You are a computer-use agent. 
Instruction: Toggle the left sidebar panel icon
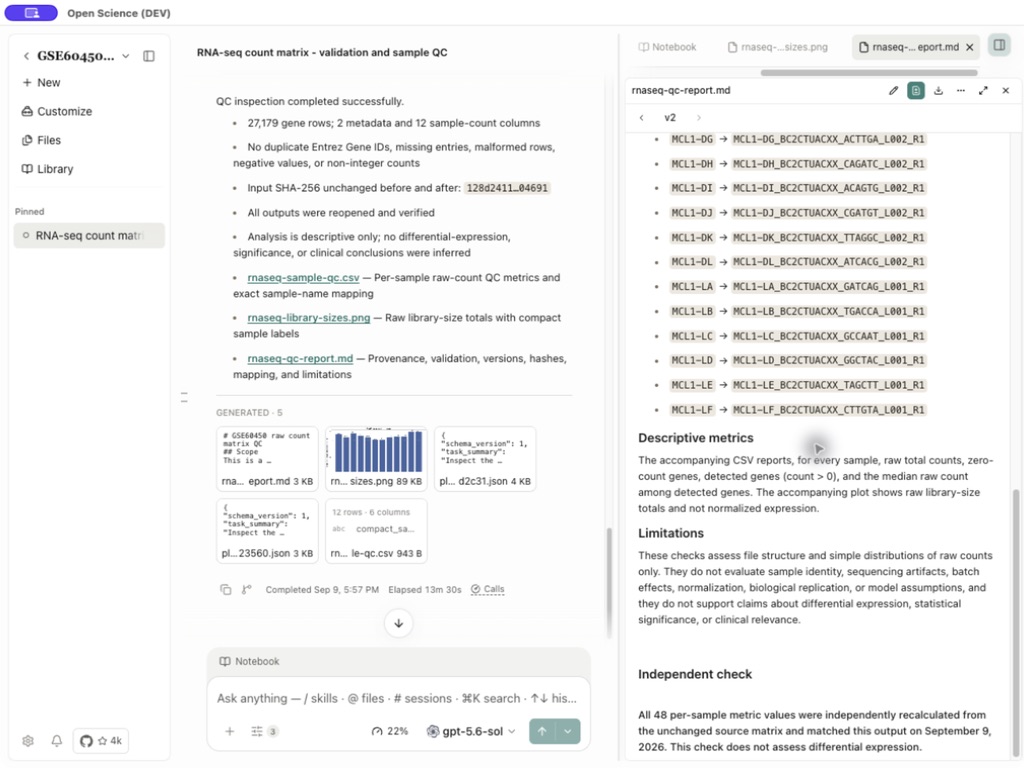coord(149,56)
